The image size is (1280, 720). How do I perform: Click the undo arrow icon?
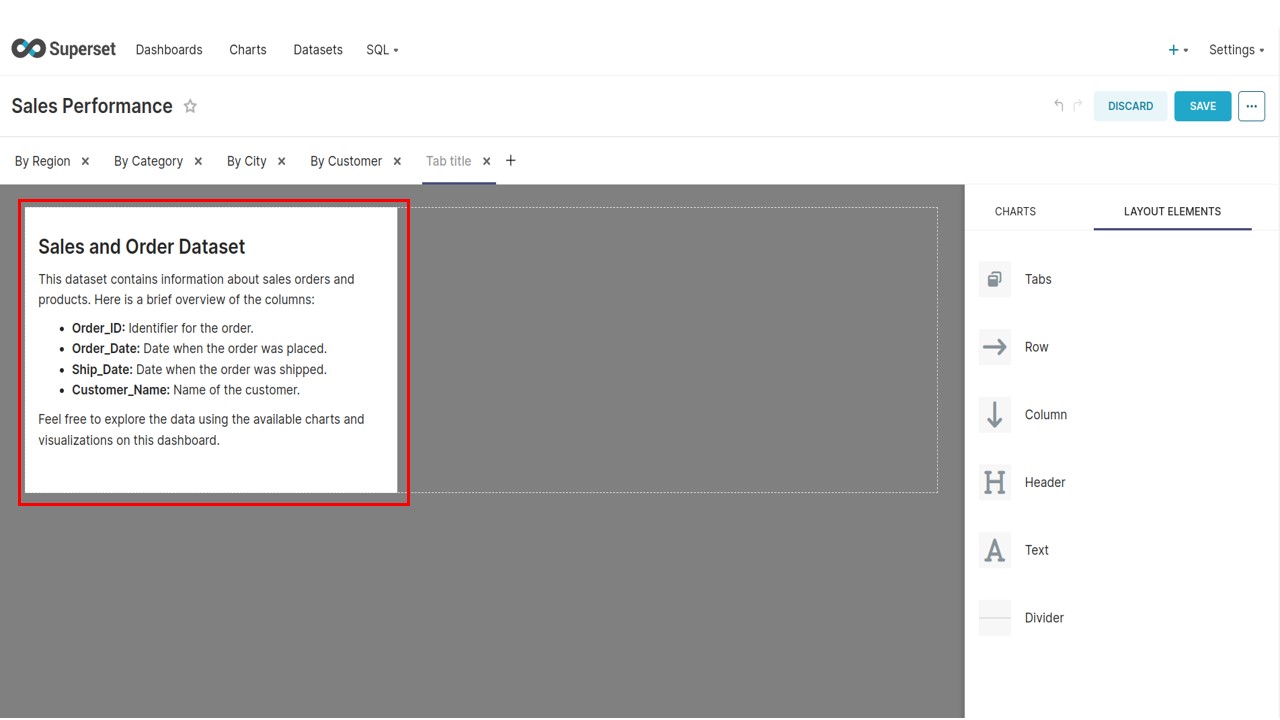1059,104
